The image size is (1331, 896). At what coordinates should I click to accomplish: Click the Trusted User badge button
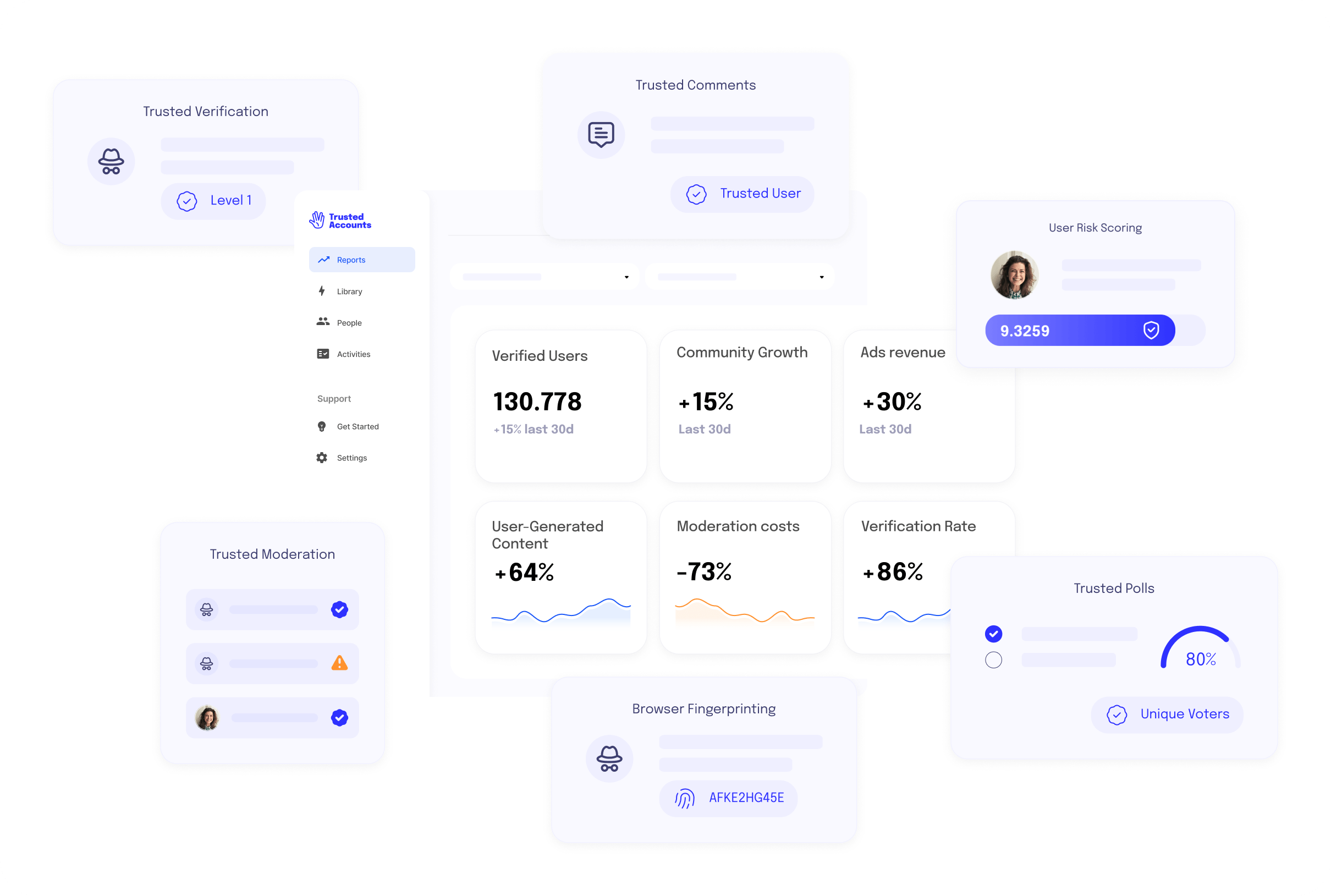tap(742, 194)
